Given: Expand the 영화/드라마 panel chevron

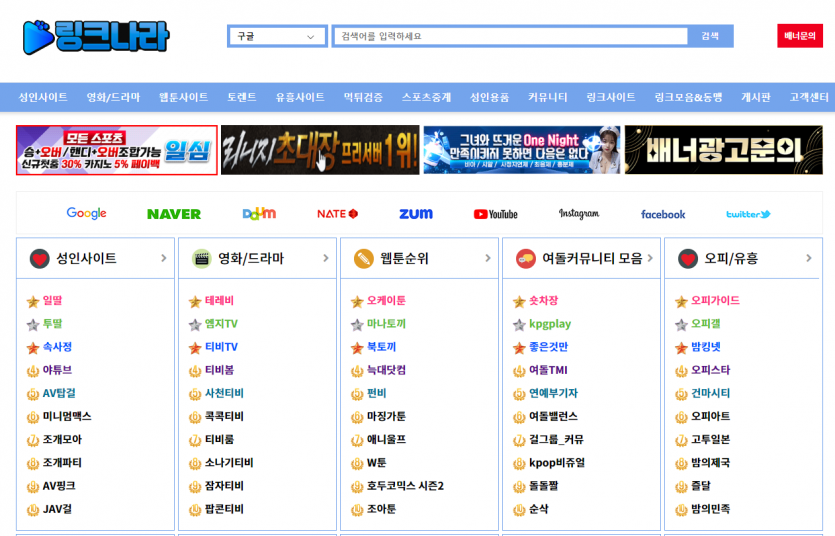Looking at the screenshot, I should click(x=325, y=258).
